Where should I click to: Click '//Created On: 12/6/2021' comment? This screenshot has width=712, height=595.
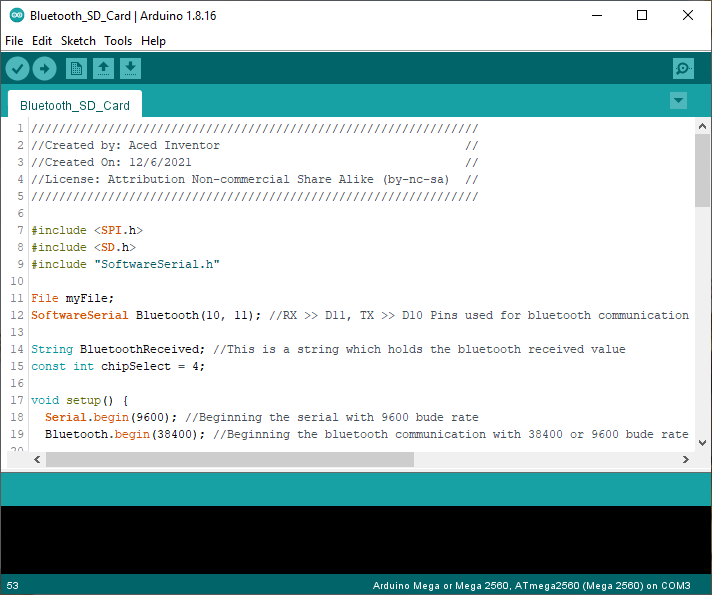[x=111, y=162]
